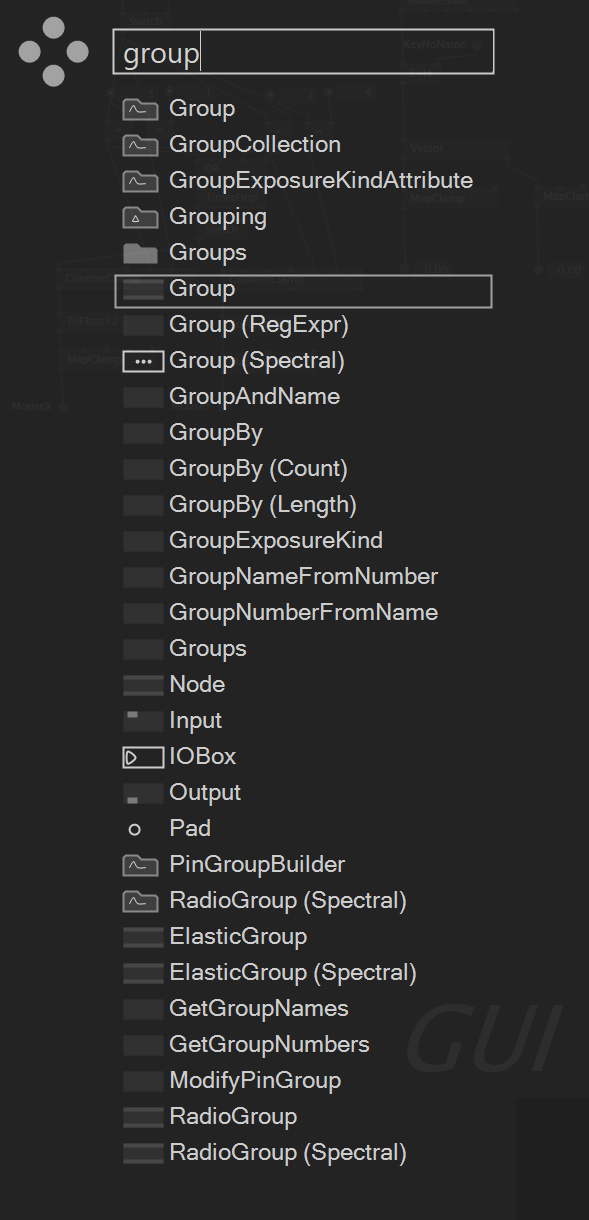Open the filled Groups folder icon
Image resolution: width=589 pixels, height=1220 pixels.
point(141,253)
